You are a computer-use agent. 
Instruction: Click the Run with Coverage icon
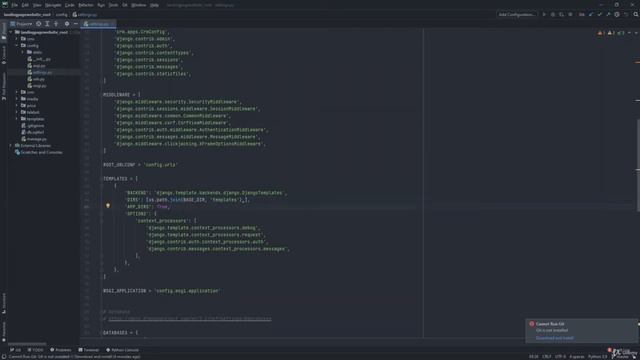[x=562, y=15]
